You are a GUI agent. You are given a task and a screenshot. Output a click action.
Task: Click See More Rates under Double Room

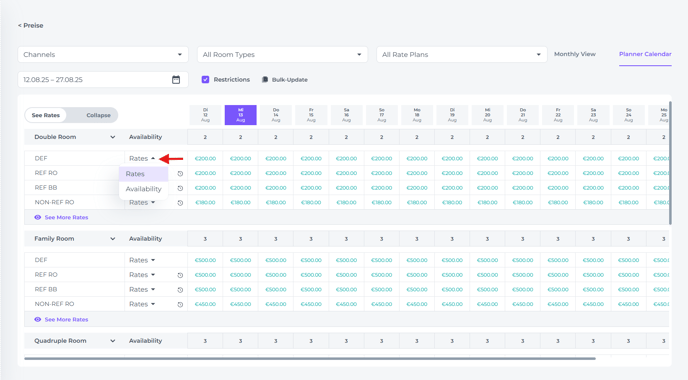click(61, 217)
